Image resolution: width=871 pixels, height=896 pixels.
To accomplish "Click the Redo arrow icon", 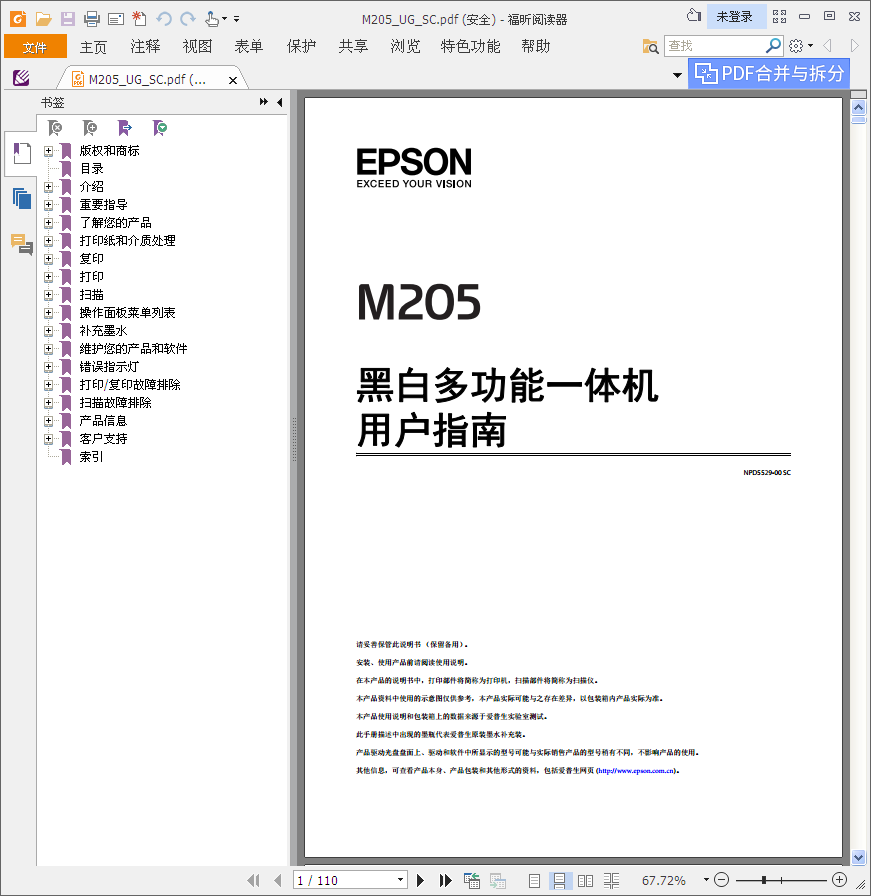I will [x=187, y=19].
